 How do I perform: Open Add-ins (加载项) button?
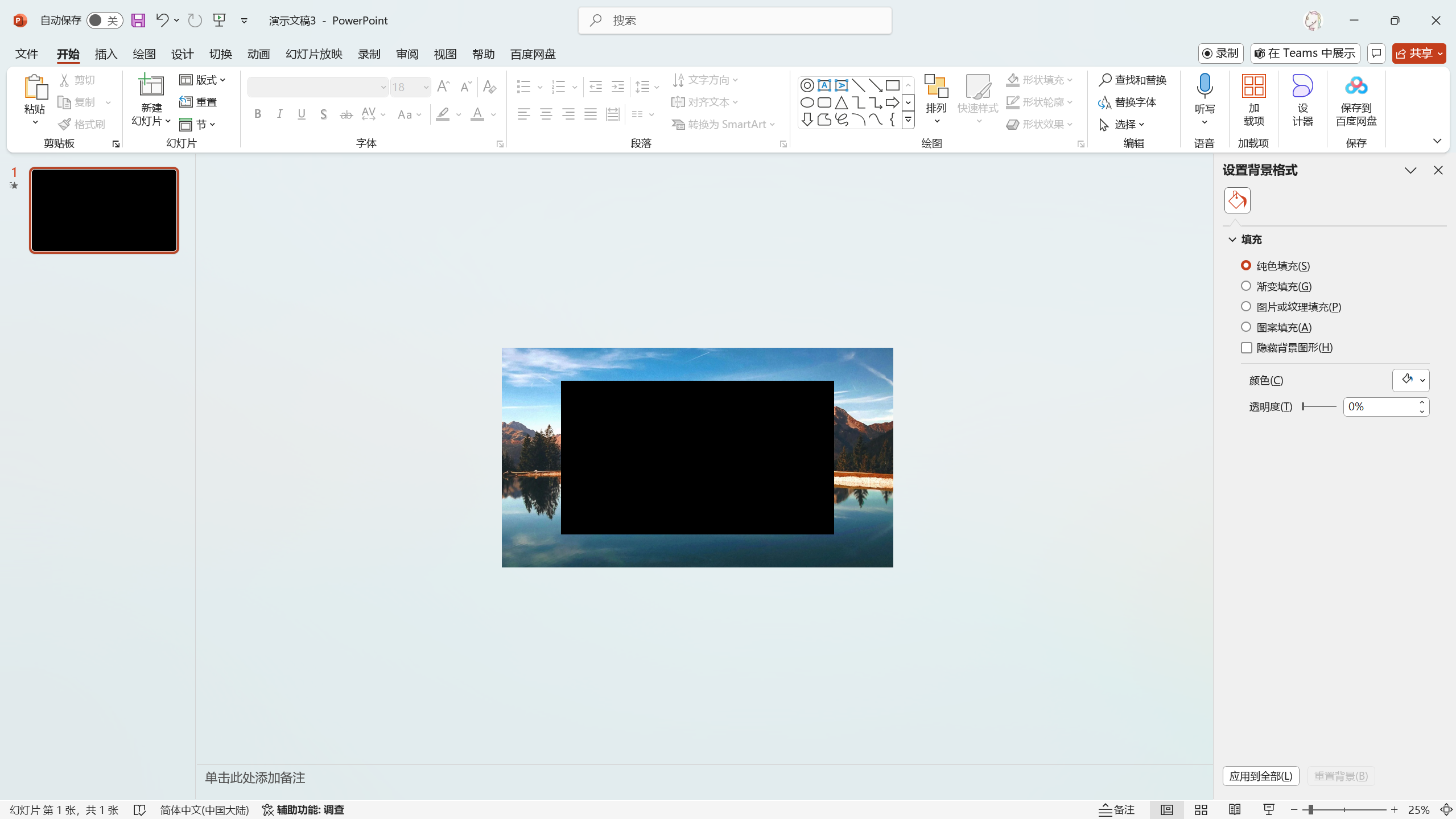coord(1253,100)
